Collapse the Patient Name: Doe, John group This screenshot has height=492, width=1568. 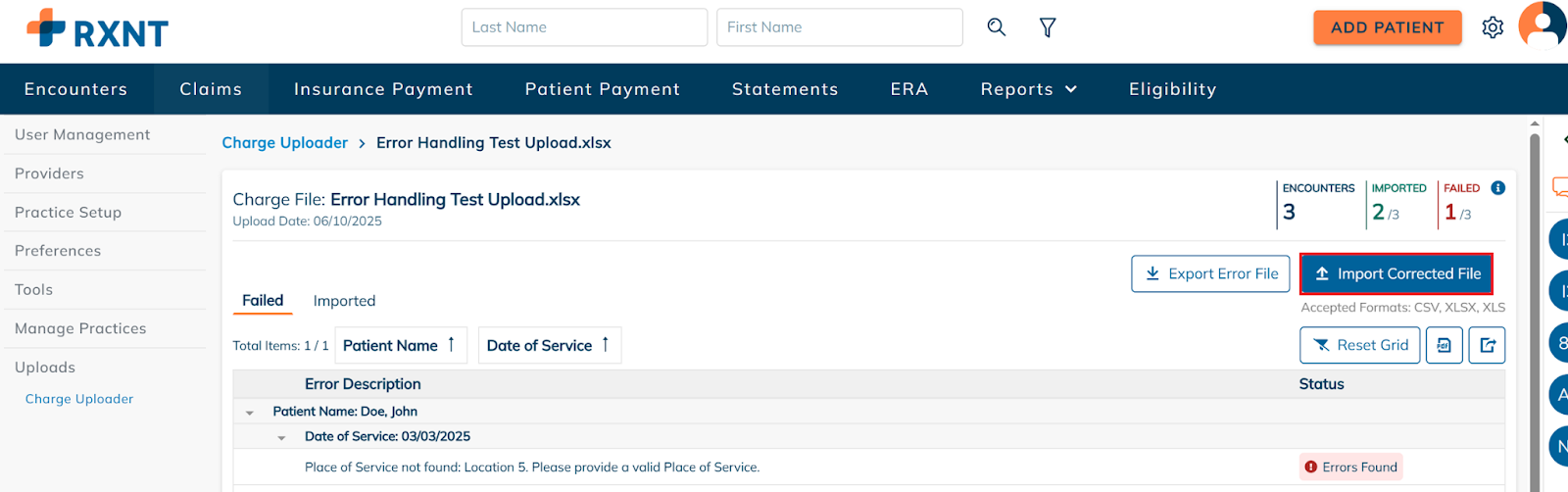[x=250, y=413]
